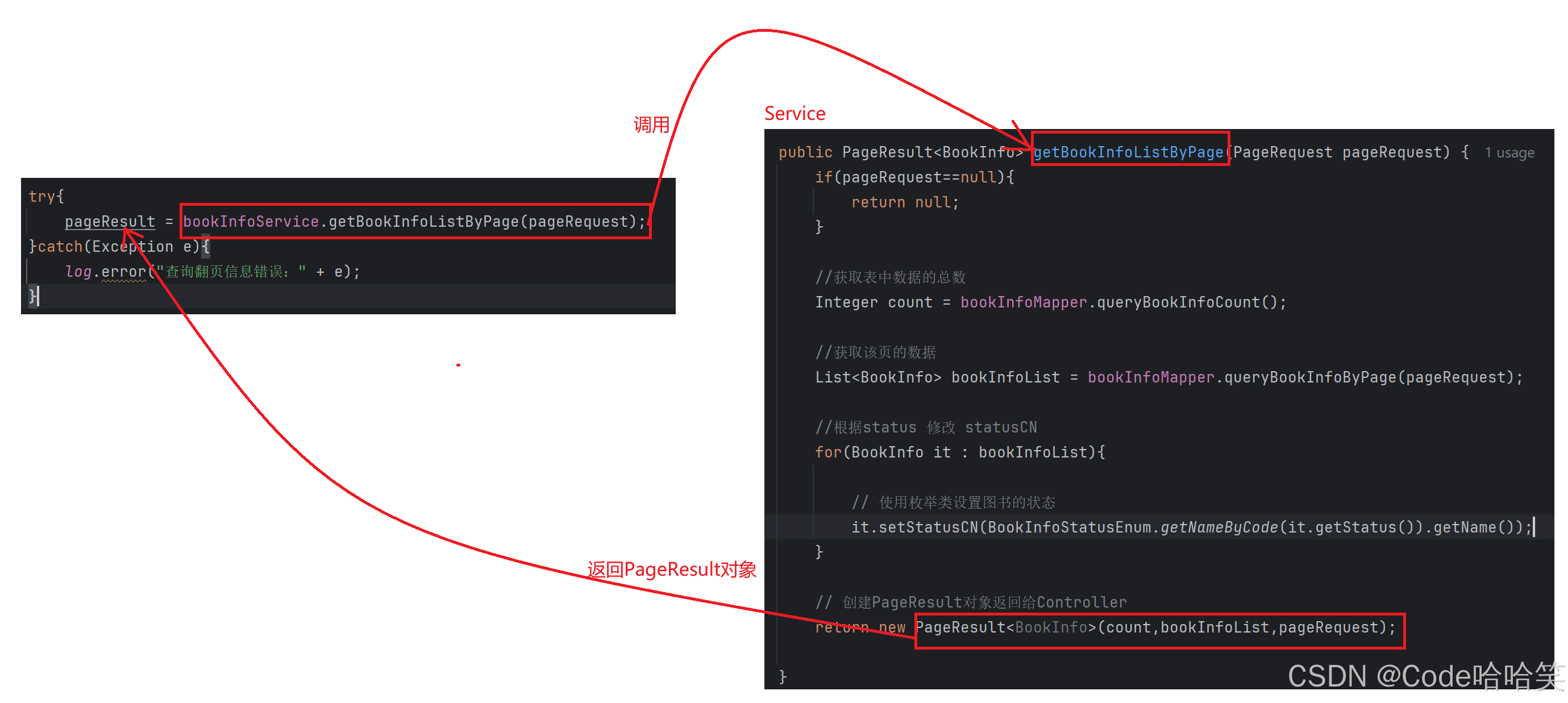Click queryBookInfoCount method call
The height and width of the screenshot is (703, 1568).
pyautogui.click(x=1191, y=302)
